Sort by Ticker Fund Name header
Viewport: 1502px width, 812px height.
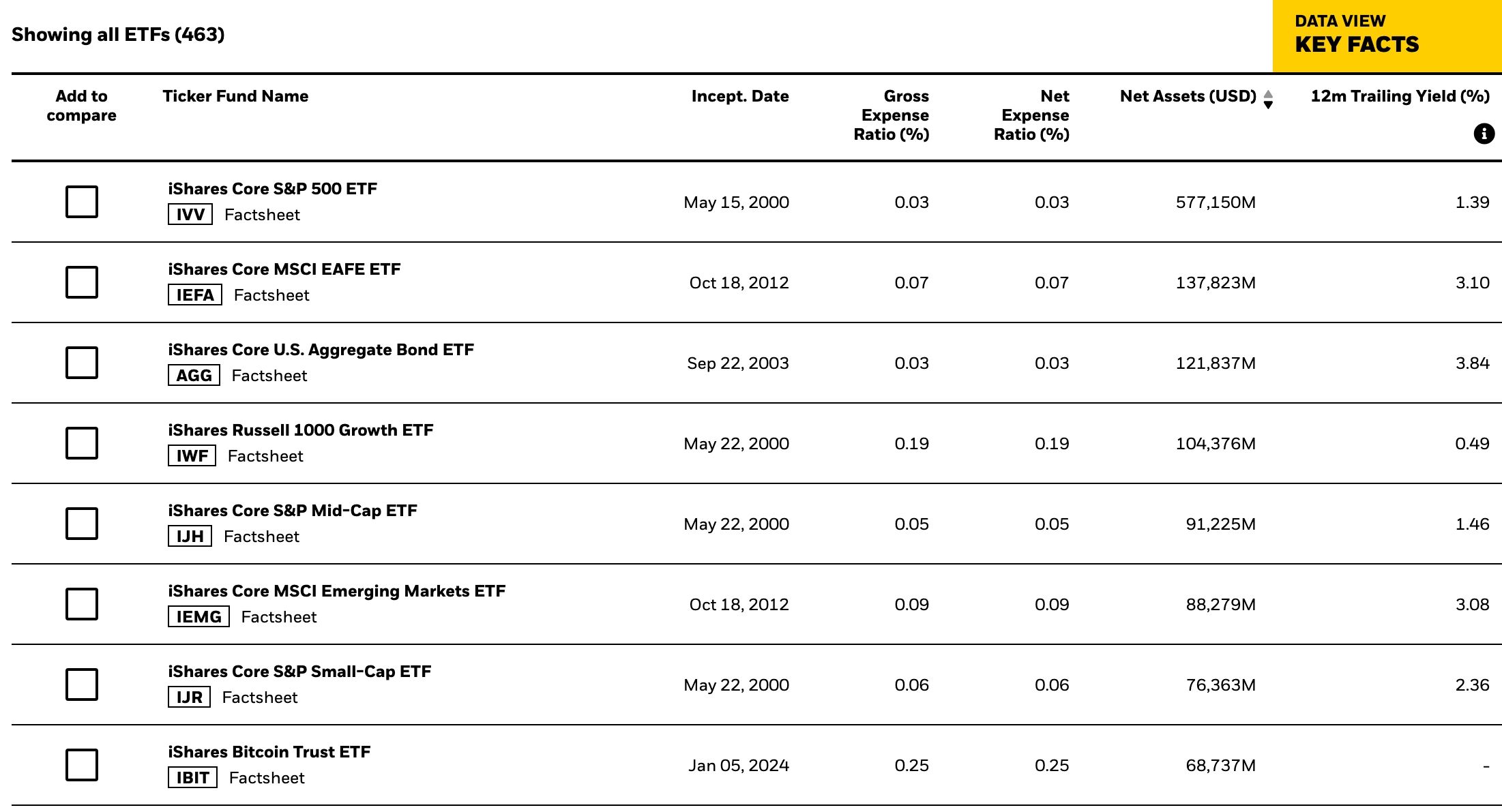click(235, 96)
